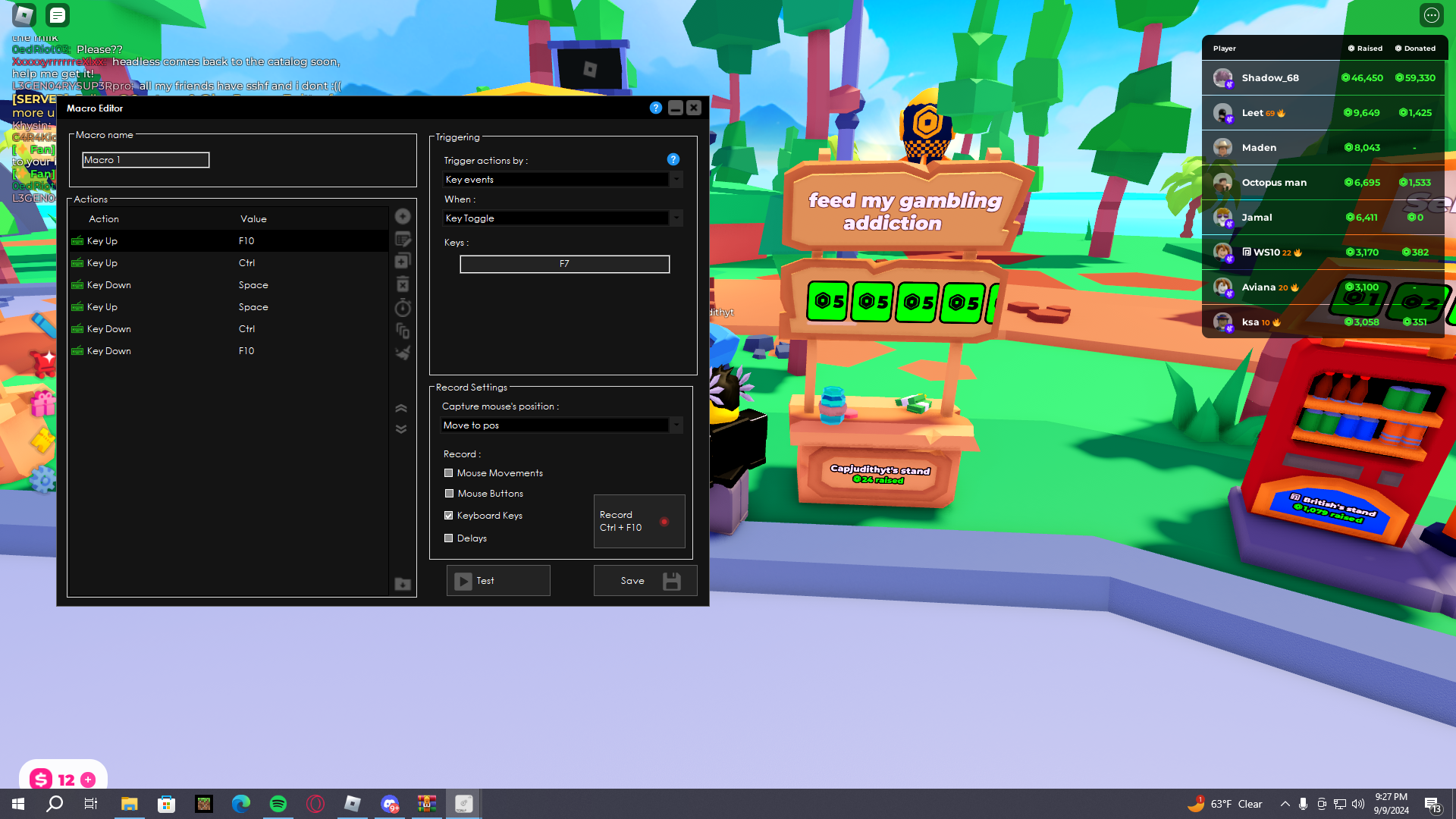The image size is (1456, 819).
Task: Click the Macro name text field
Action: [x=146, y=160]
